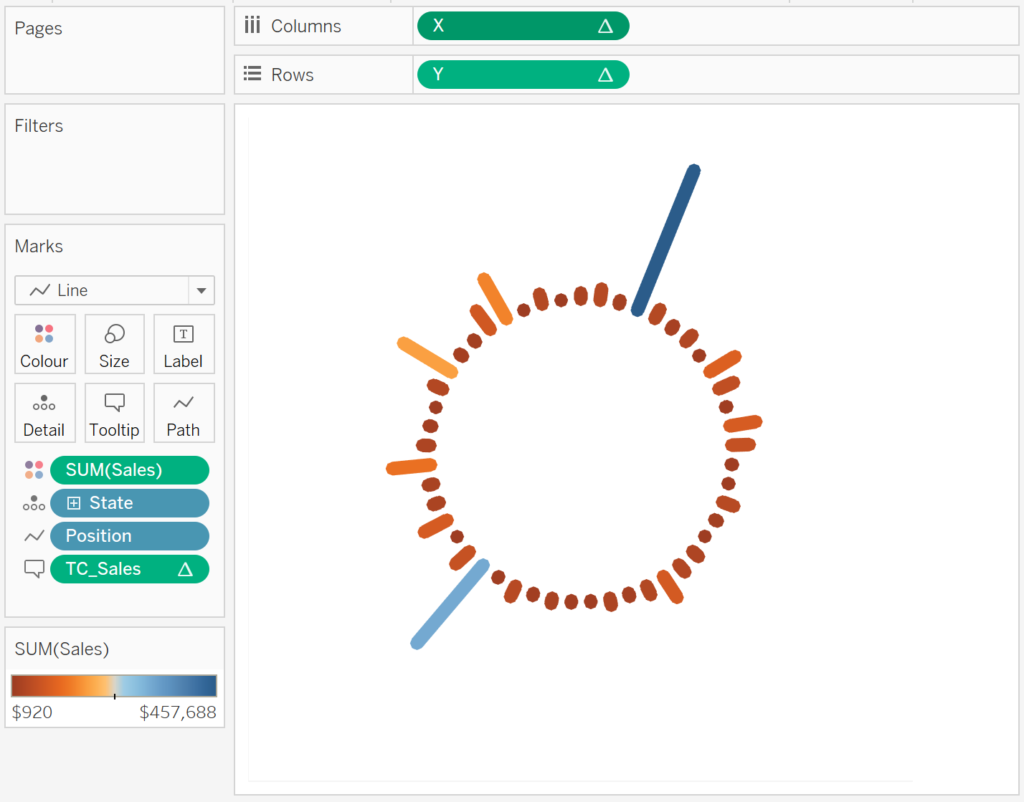Open the Tooltip mark card
Viewport: 1024px width, 802px height.
[x=114, y=413]
